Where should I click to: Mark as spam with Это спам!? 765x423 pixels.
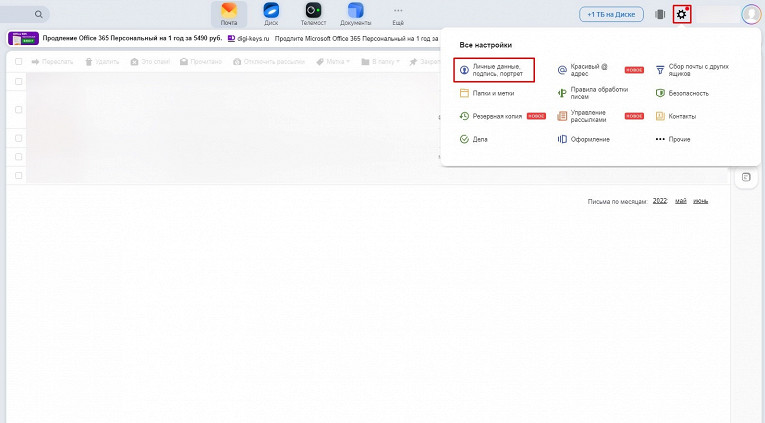[x=150, y=61]
